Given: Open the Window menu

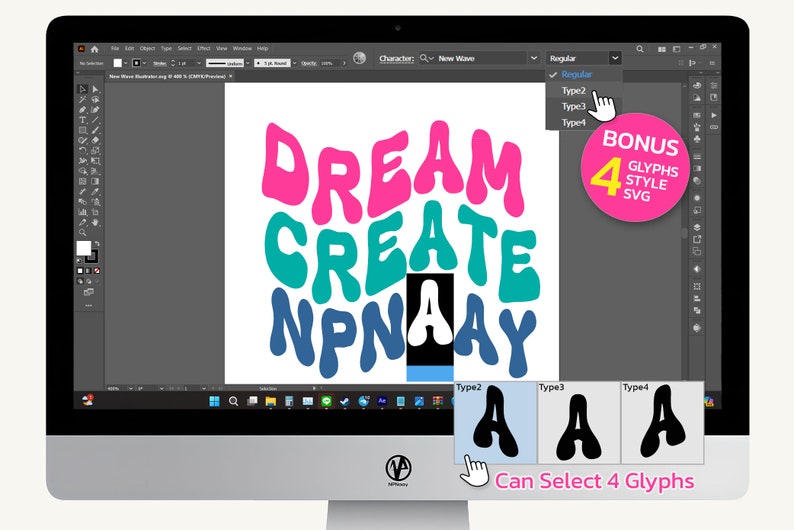Looking at the screenshot, I should click(x=242, y=49).
